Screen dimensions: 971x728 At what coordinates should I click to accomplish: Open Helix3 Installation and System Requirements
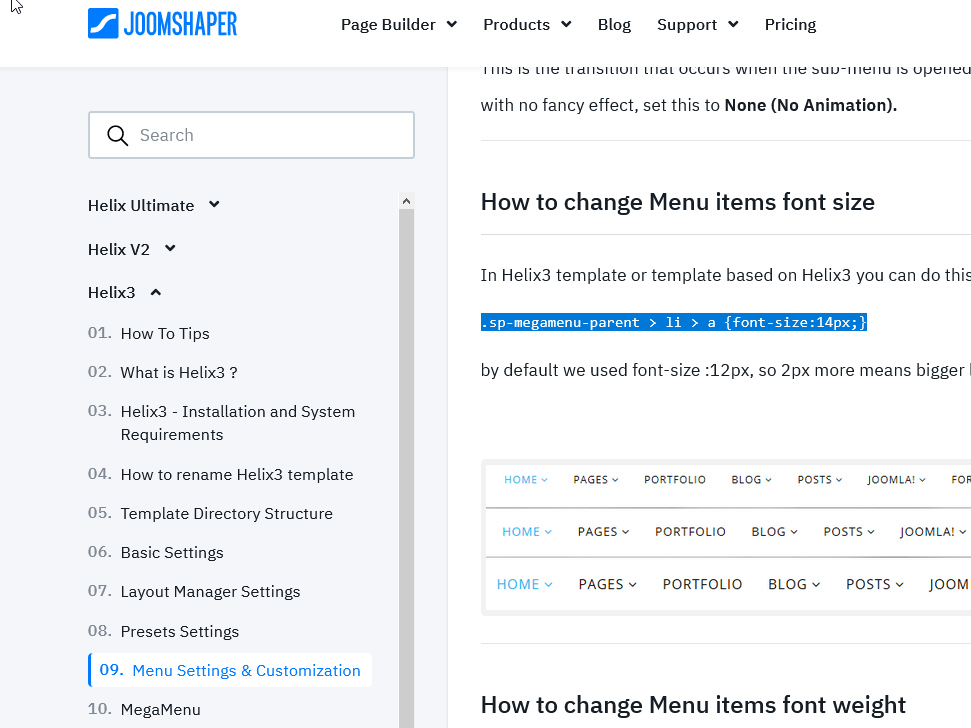pos(237,423)
